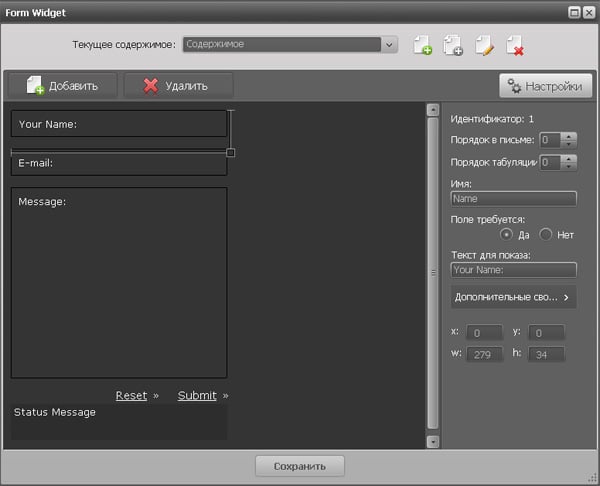This screenshot has height=486, width=600.
Task: Click the Удалить delete field button
Action: [x=178, y=85]
